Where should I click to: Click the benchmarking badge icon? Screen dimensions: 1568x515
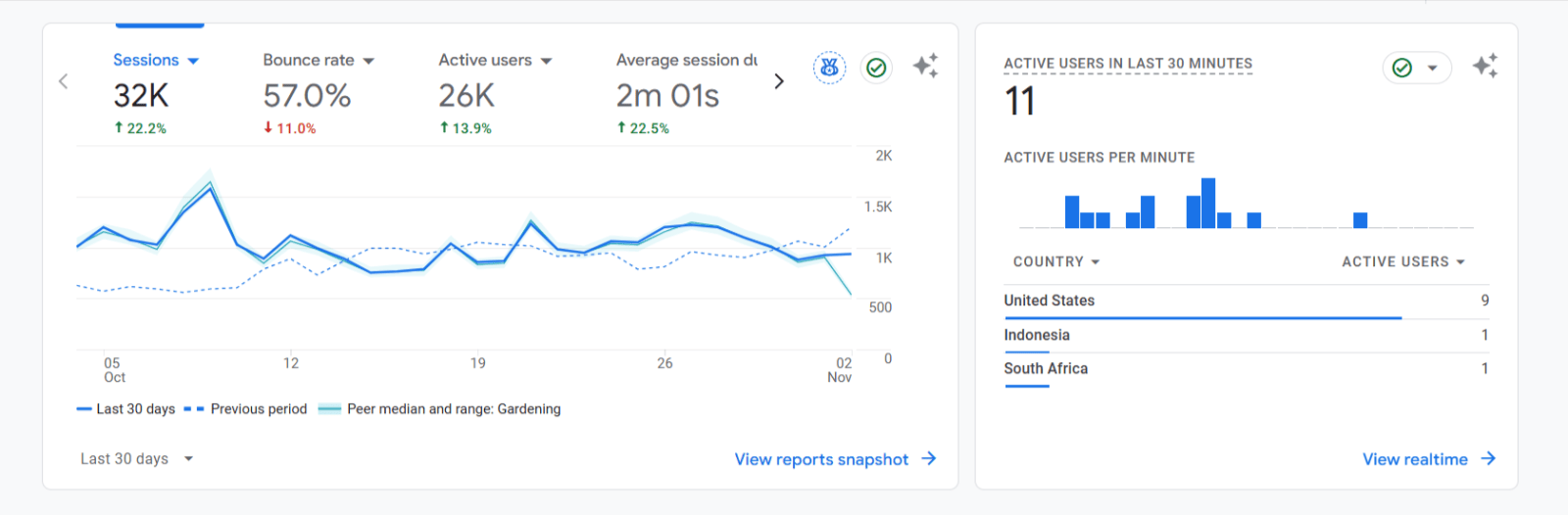(x=829, y=68)
